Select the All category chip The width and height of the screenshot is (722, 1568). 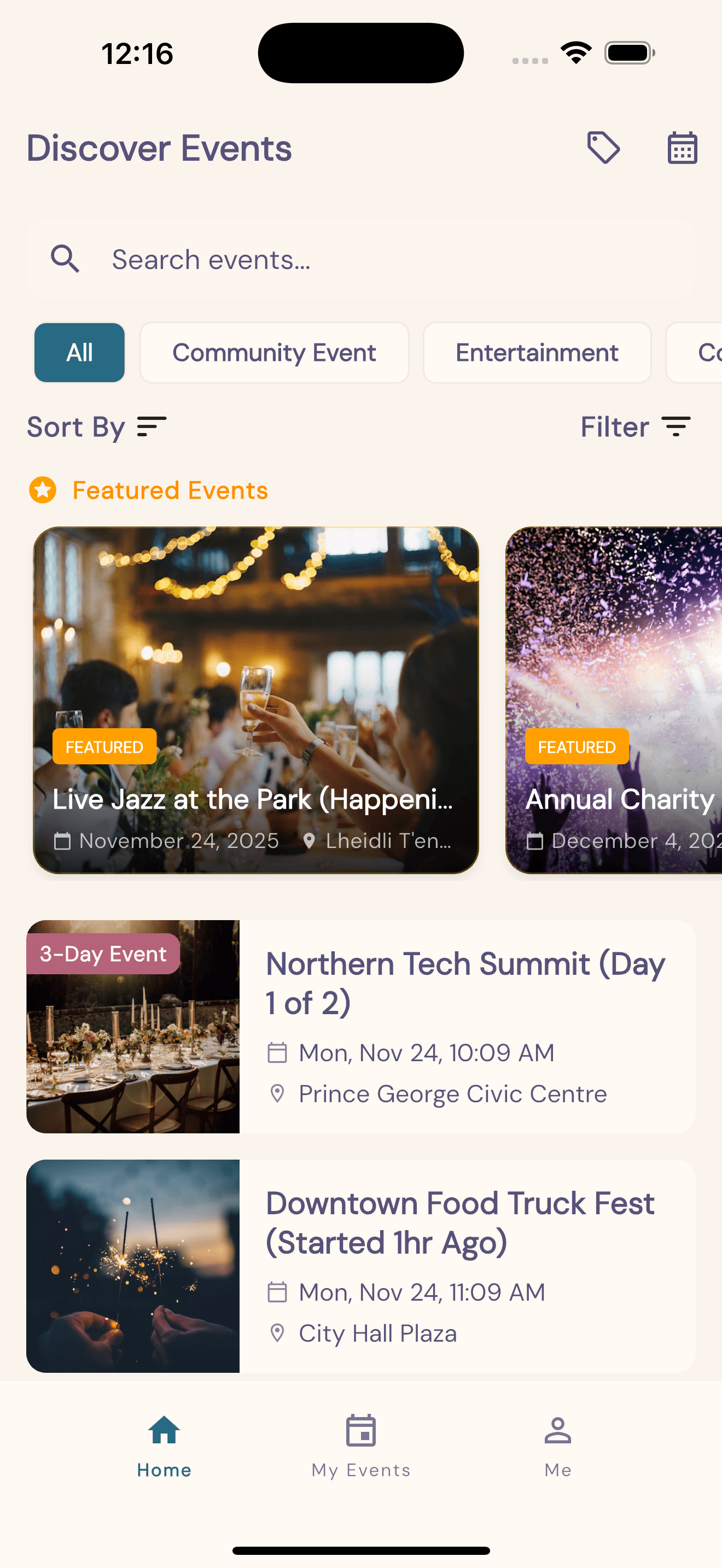point(80,353)
